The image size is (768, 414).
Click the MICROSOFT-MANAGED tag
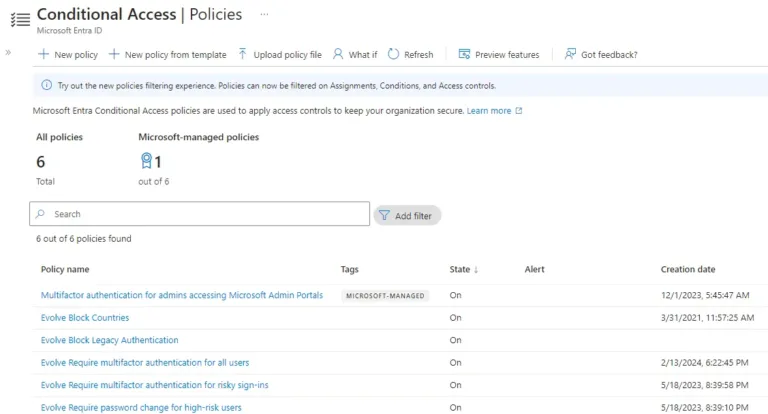(x=385, y=295)
